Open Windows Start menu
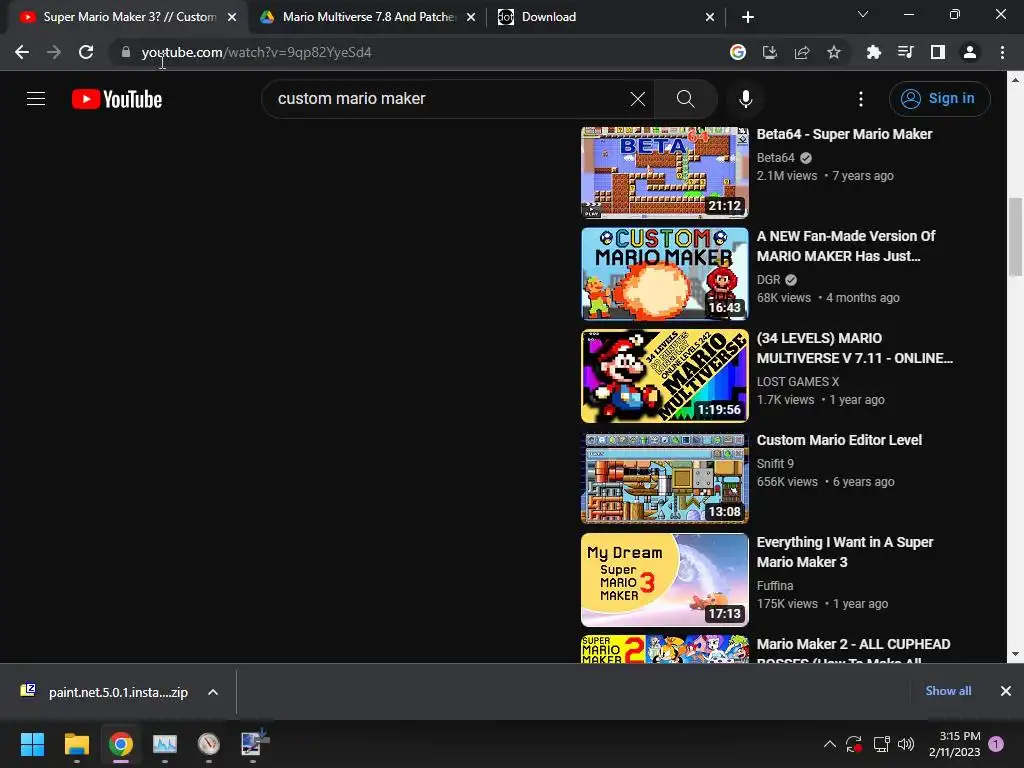Screen dimensions: 1024x768 click(x=32, y=744)
